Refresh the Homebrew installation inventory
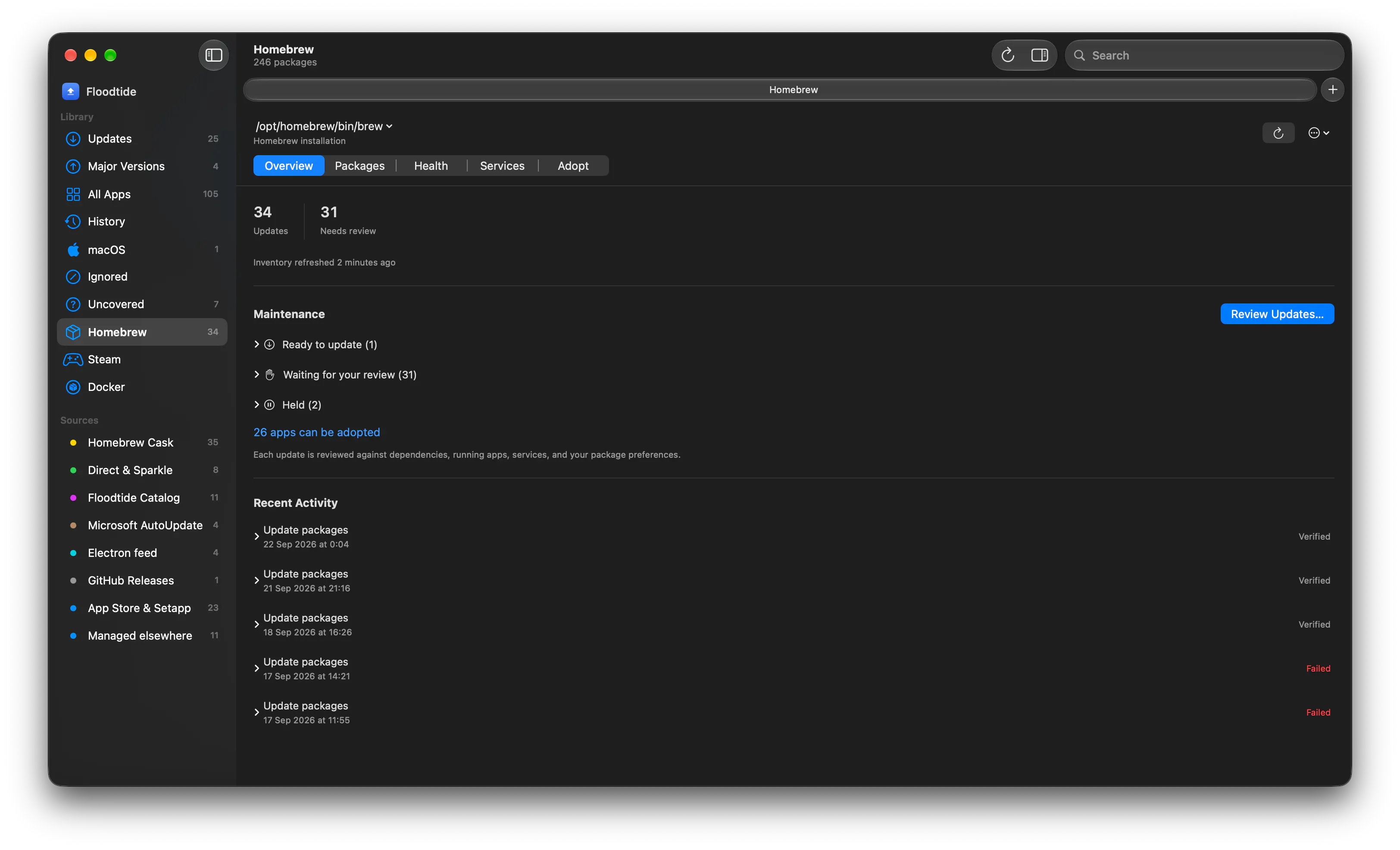1400x850 pixels. point(1278,133)
